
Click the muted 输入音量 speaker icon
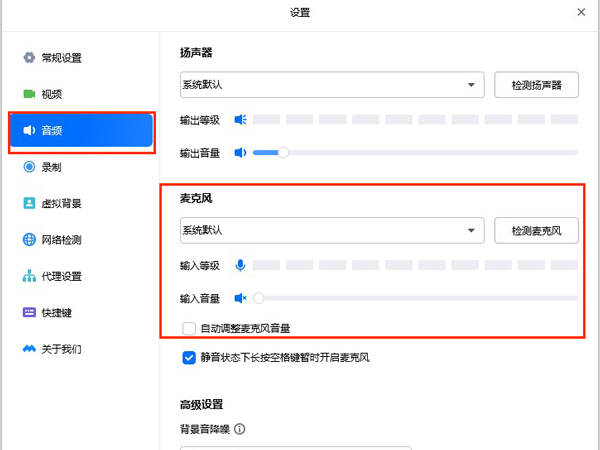pos(240,298)
